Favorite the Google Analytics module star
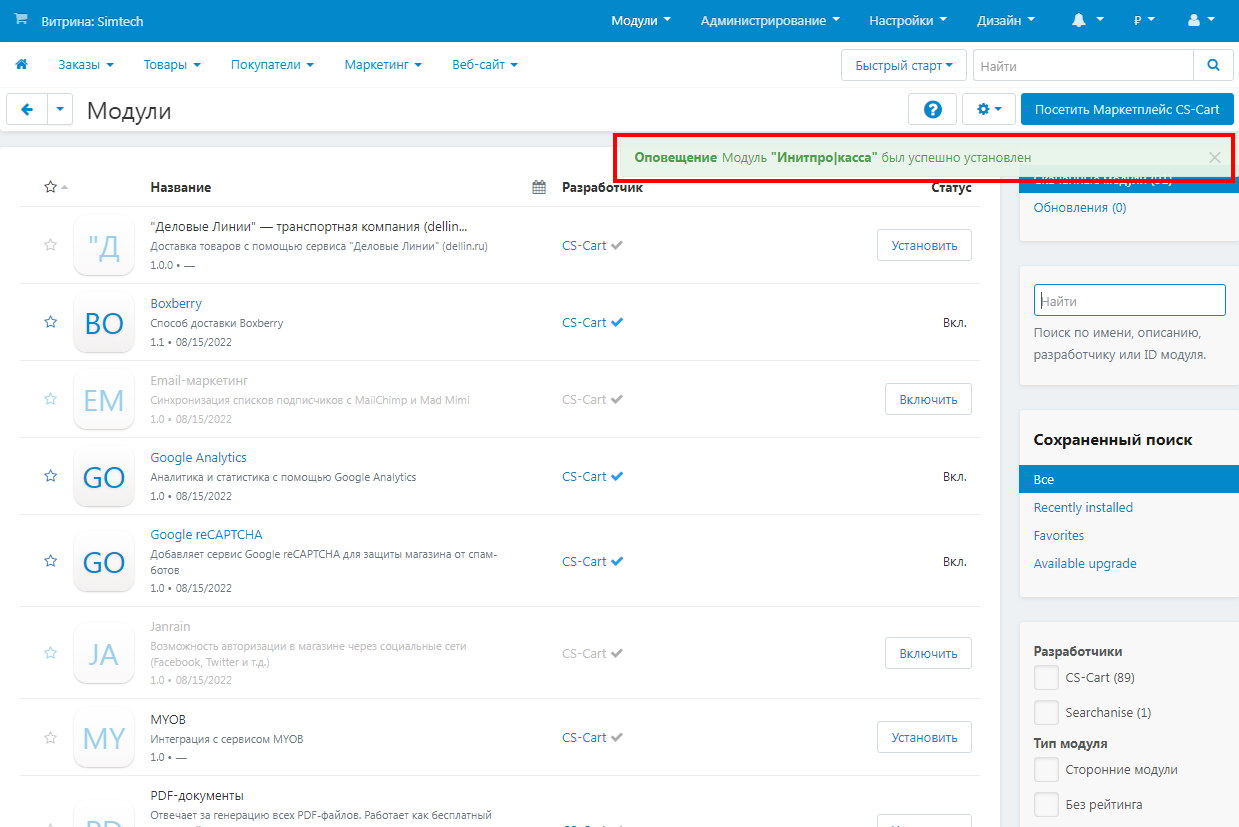The width and height of the screenshot is (1239, 827). (51, 476)
